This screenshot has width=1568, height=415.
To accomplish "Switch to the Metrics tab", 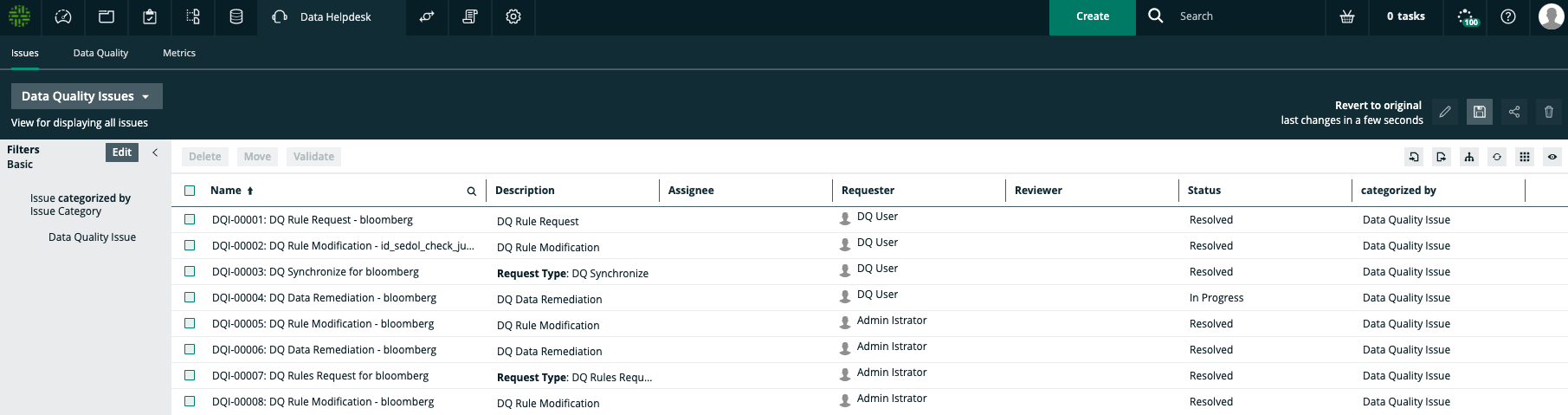I will coord(179,53).
